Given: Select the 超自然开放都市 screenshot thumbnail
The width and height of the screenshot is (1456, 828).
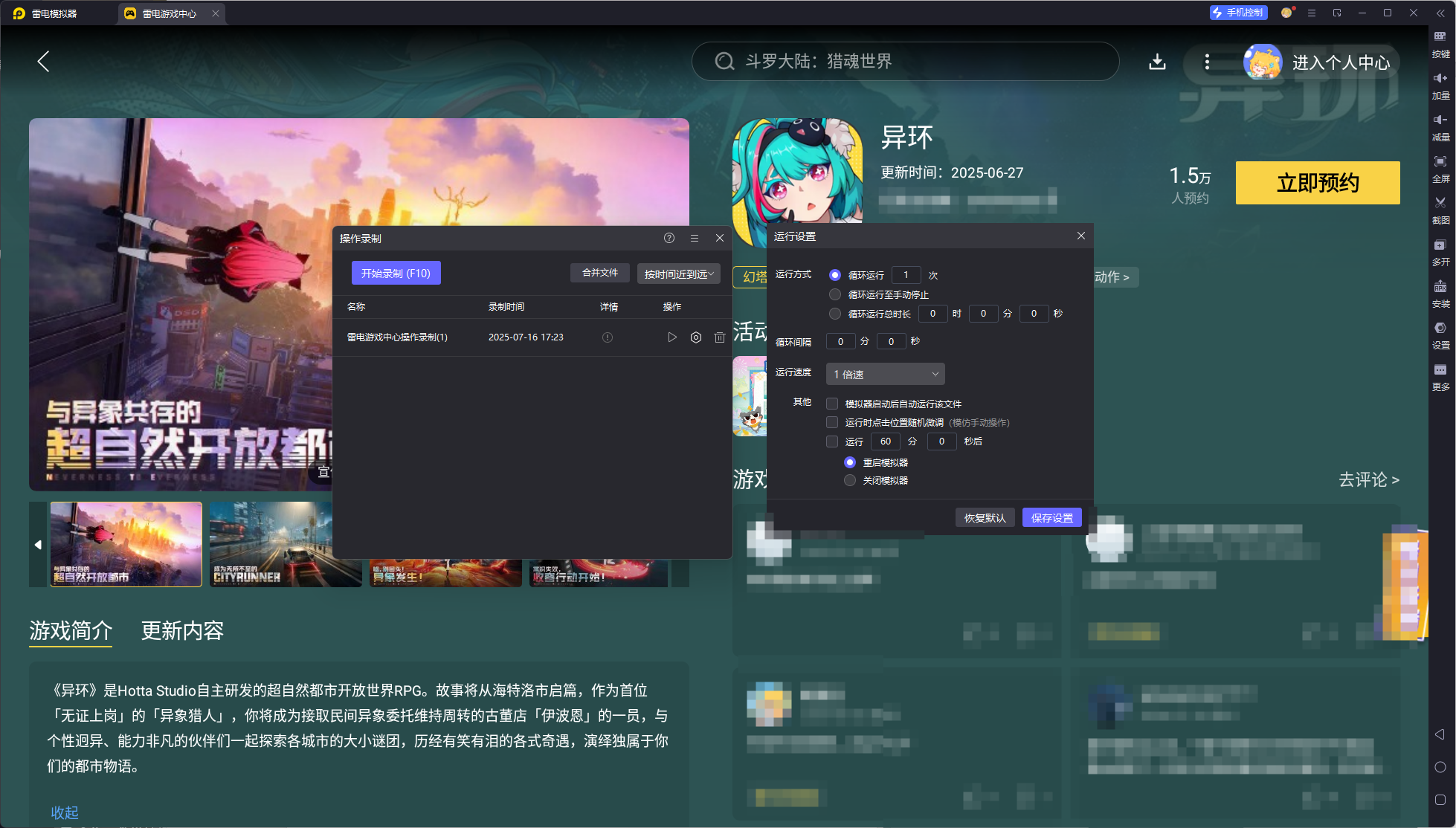Looking at the screenshot, I should click(126, 544).
